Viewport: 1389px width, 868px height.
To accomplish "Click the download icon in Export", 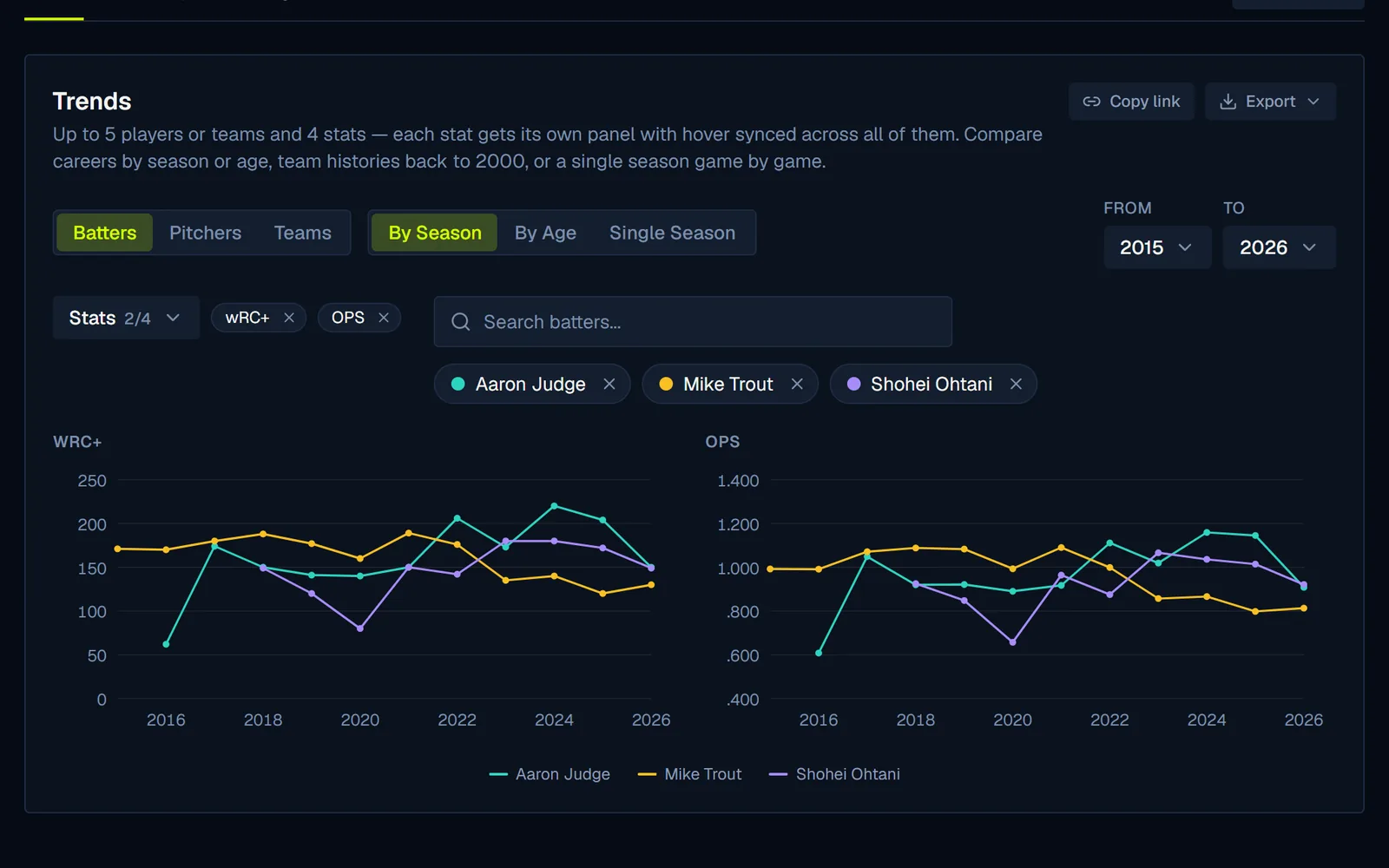I will 1228,102.
